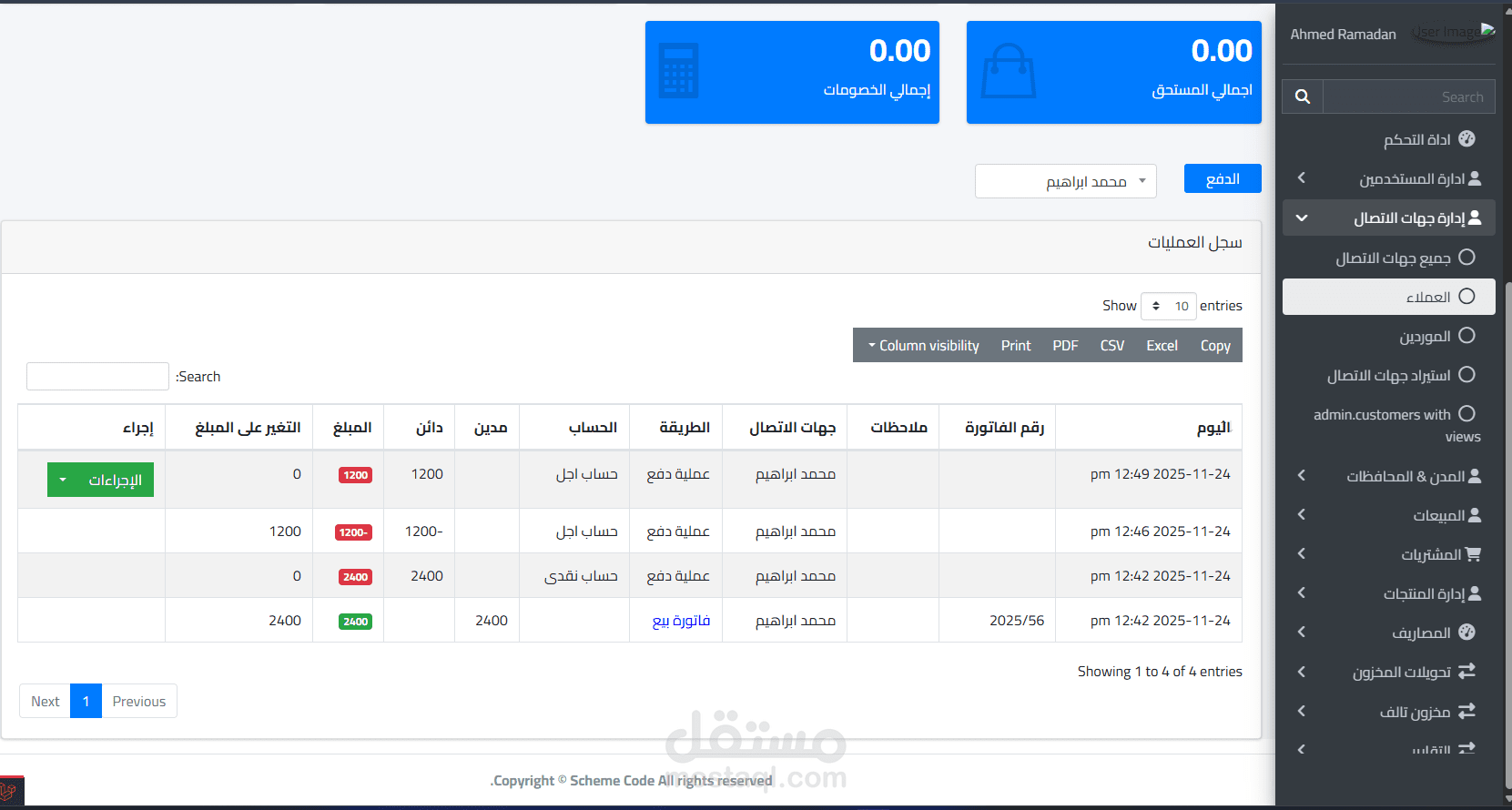
Task: Click the shopping bag icon on اجمالي المستحق card
Action: (x=1009, y=71)
